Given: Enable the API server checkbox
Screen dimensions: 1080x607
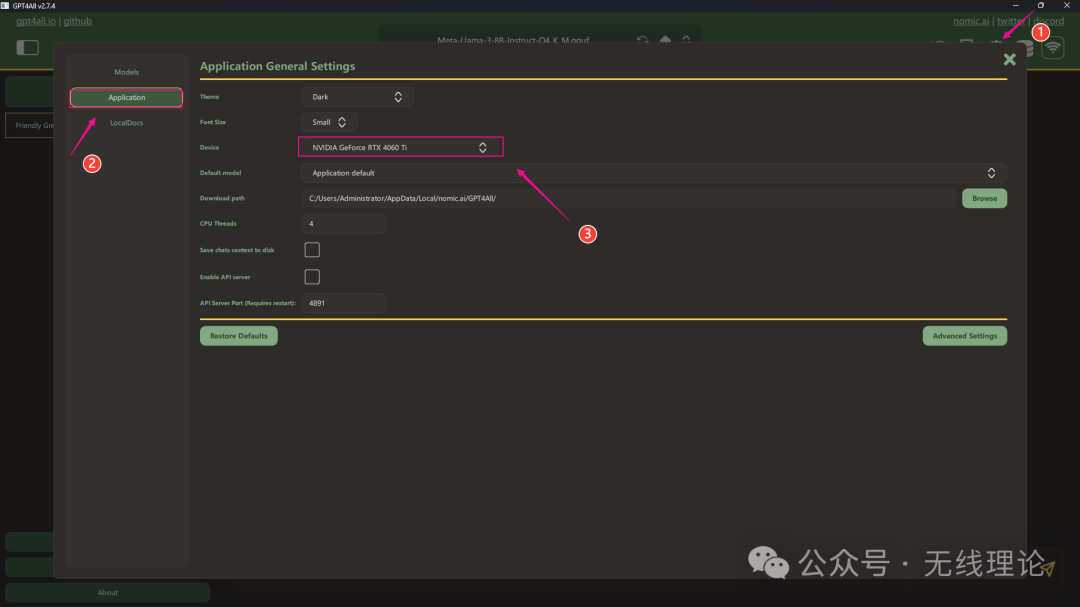Looking at the screenshot, I should coord(312,277).
